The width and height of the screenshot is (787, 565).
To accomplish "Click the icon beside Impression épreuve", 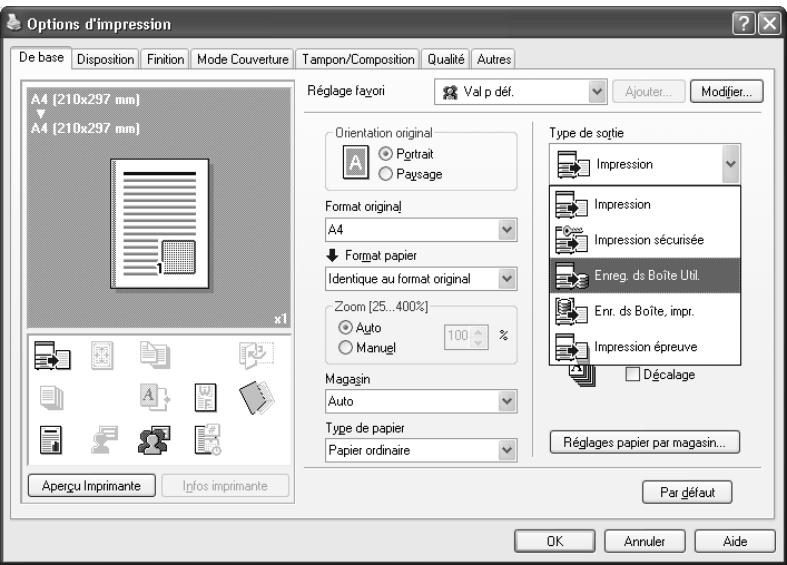I will (571, 346).
